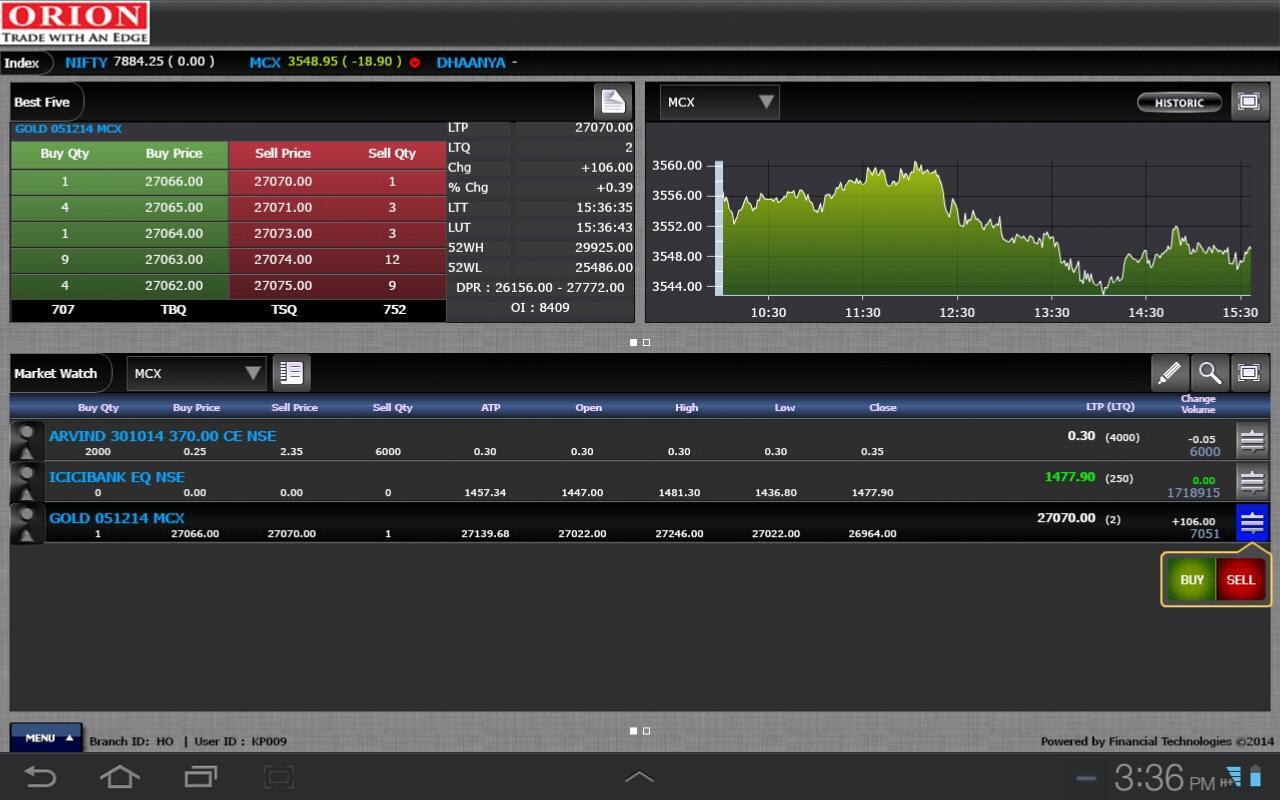The height and width of the screenshot is (800, 1280).
Task: Open row options icon for GOLD 051214 MCX
Action: pos(1252,522)
